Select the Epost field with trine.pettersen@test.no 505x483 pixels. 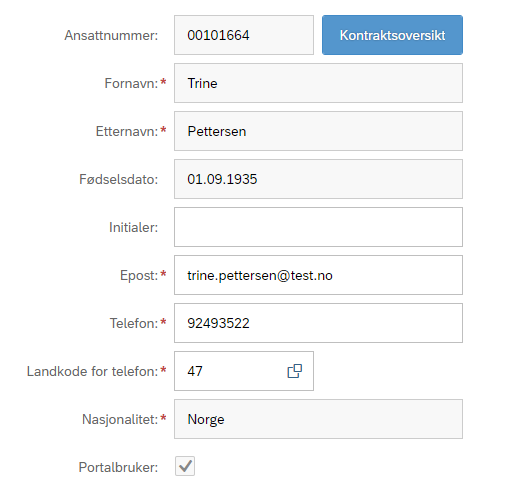point(318,275)
